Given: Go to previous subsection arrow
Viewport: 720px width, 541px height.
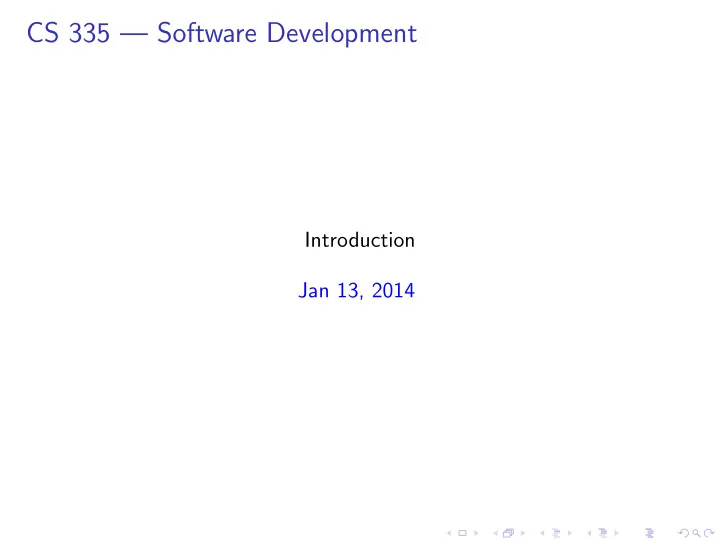Looking at the screenshot, I should coord(542,533).
